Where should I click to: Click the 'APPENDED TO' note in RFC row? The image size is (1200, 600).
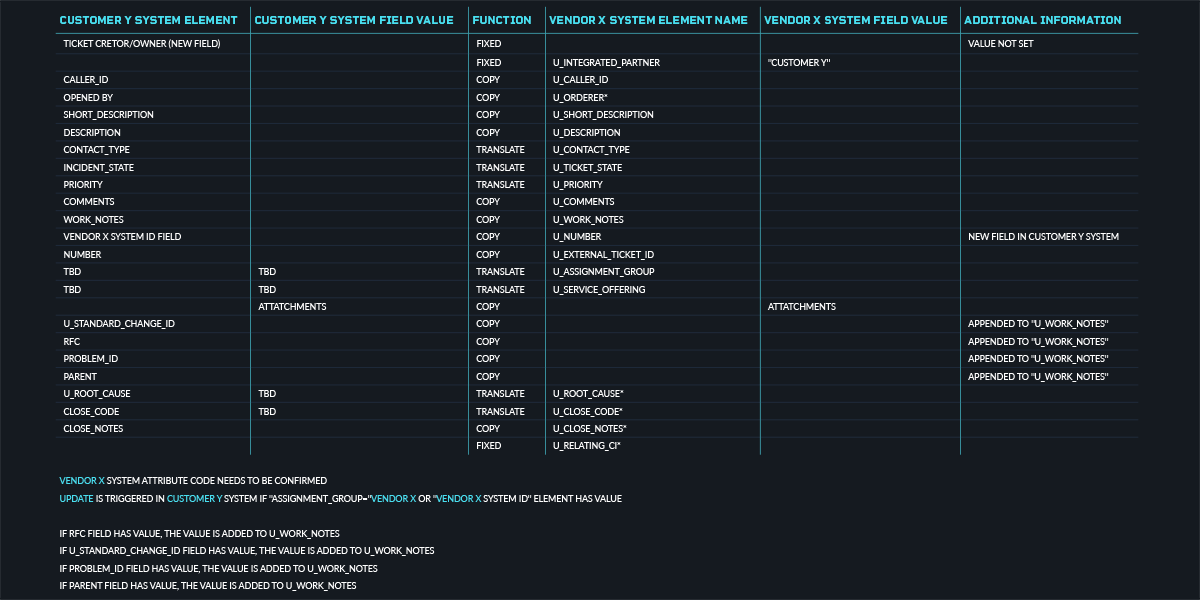point(1038,341)
